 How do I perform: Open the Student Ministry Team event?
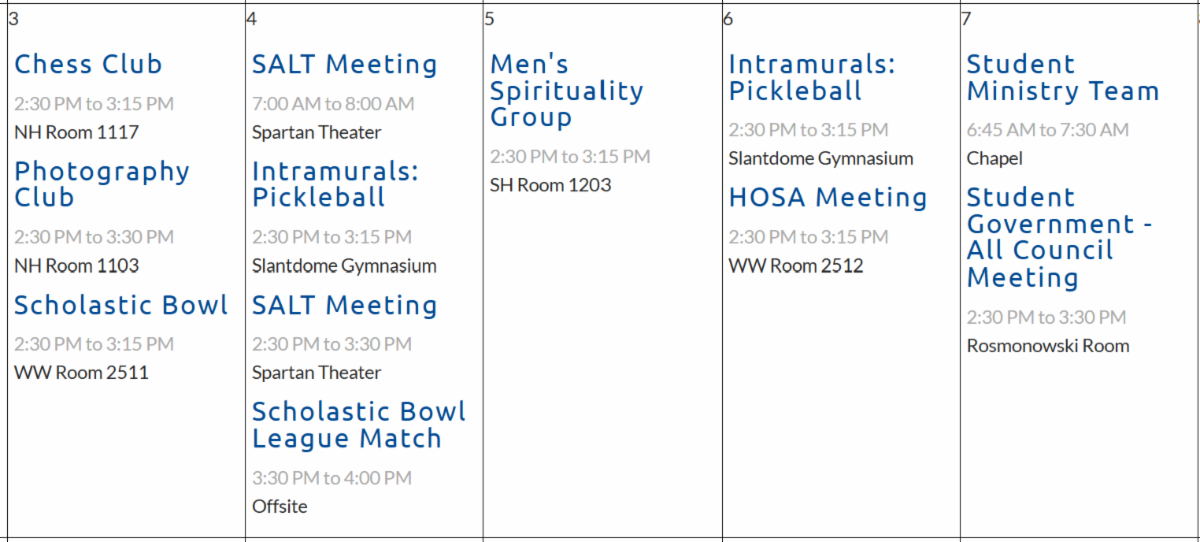tap(1062, 78)
